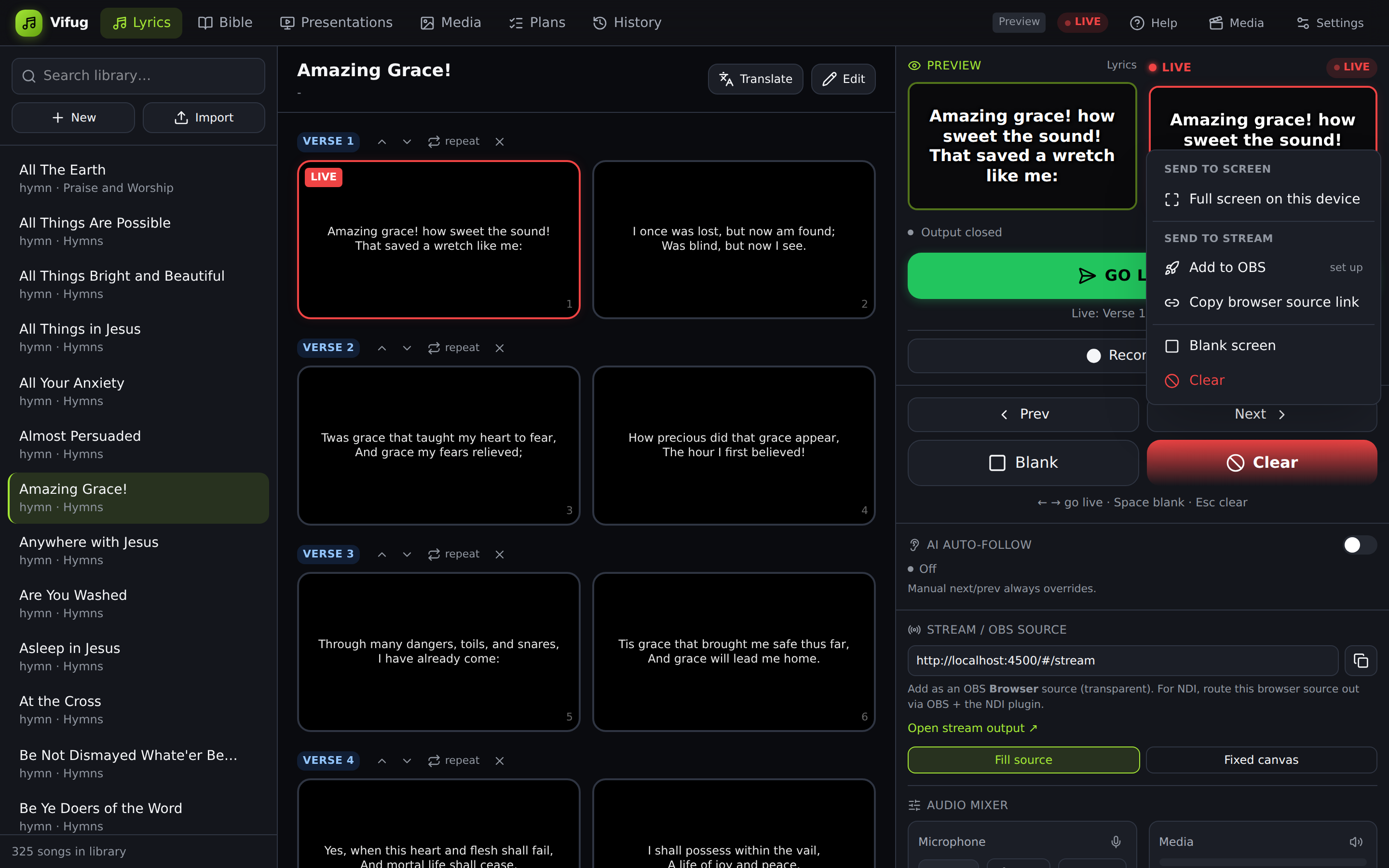Viewport: 1389px width, 868px height.
Task: Open the Media button beside Settings
Action: pyautogui.click(x=1236, y=23)
